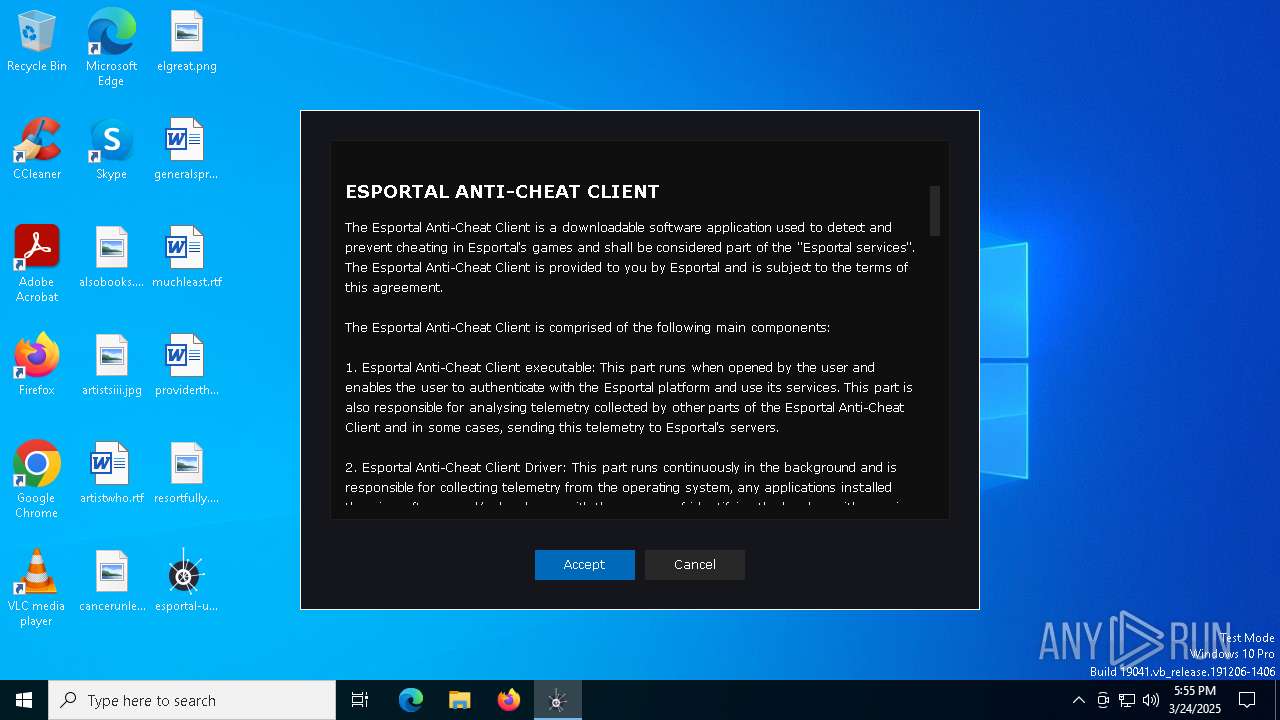Select the Adobe Acrobat desktop shortcut
Image resolution: width=1280 pixels, height=720 pixels.
(x=37, y=264)
